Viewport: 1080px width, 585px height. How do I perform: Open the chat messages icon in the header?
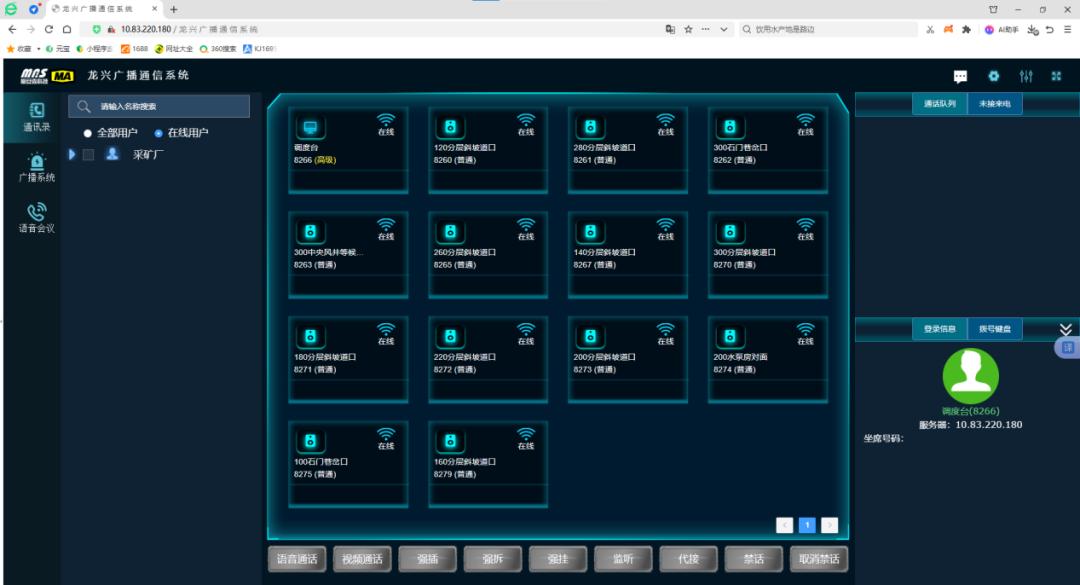point(960,76)
